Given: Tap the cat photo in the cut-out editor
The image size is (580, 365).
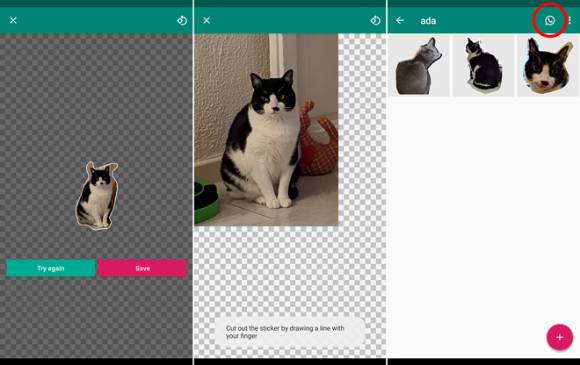Looking at the screenshot, I should point(266,129).
